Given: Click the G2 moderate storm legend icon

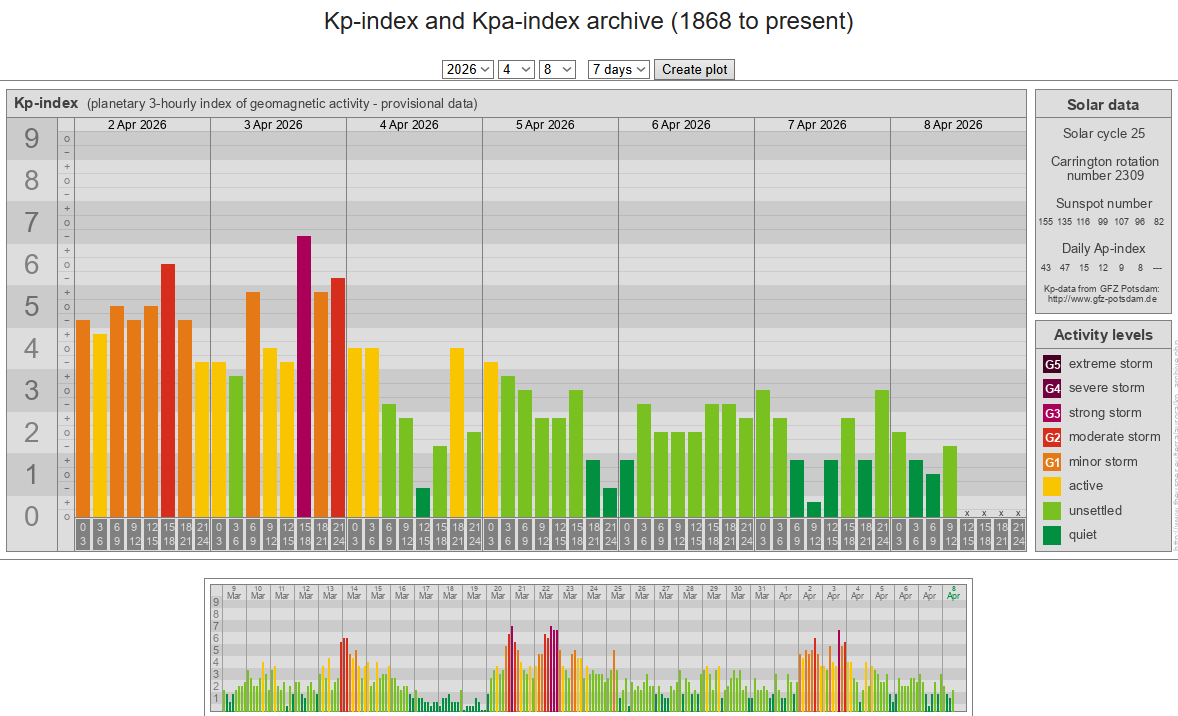Looking at the screenshot, I should point(1052,437).
